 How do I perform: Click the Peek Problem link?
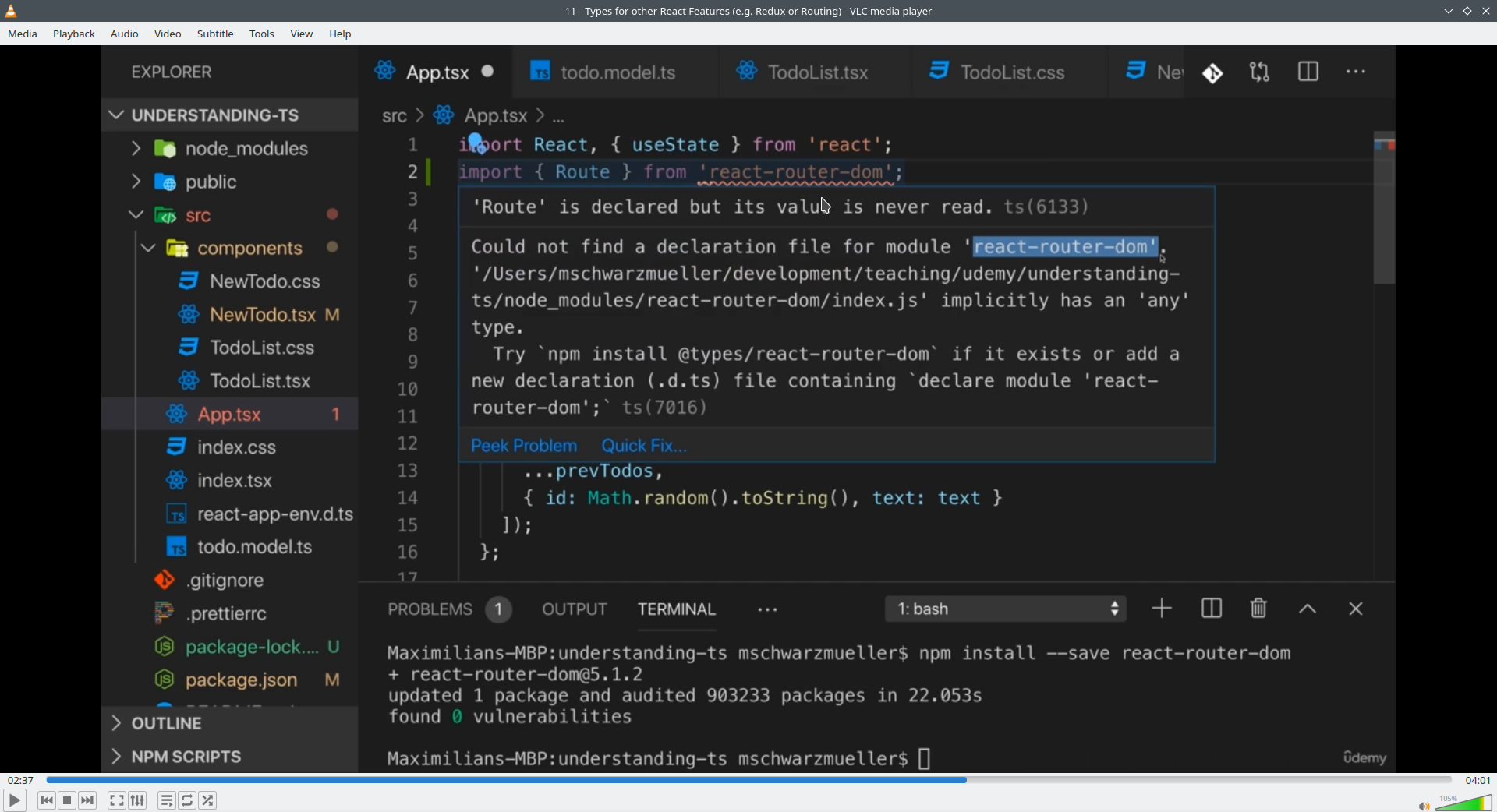(524, 446)
